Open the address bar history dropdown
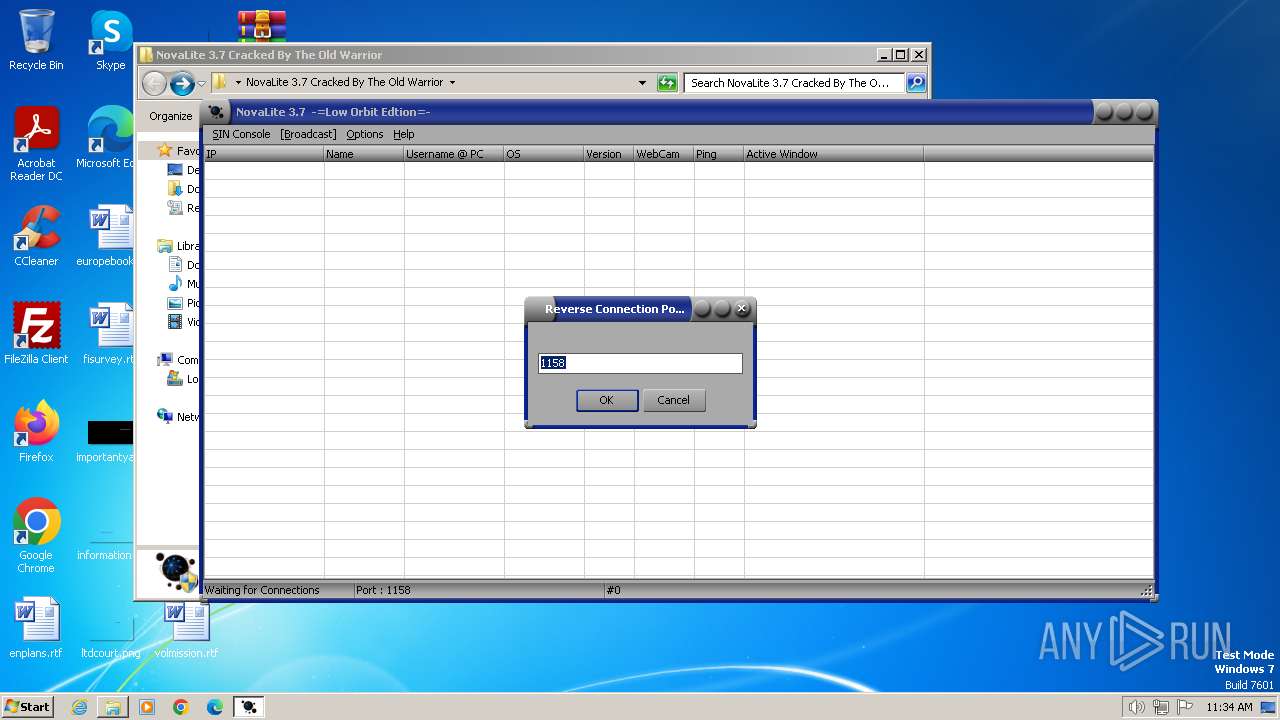 [x=642, y=83]
